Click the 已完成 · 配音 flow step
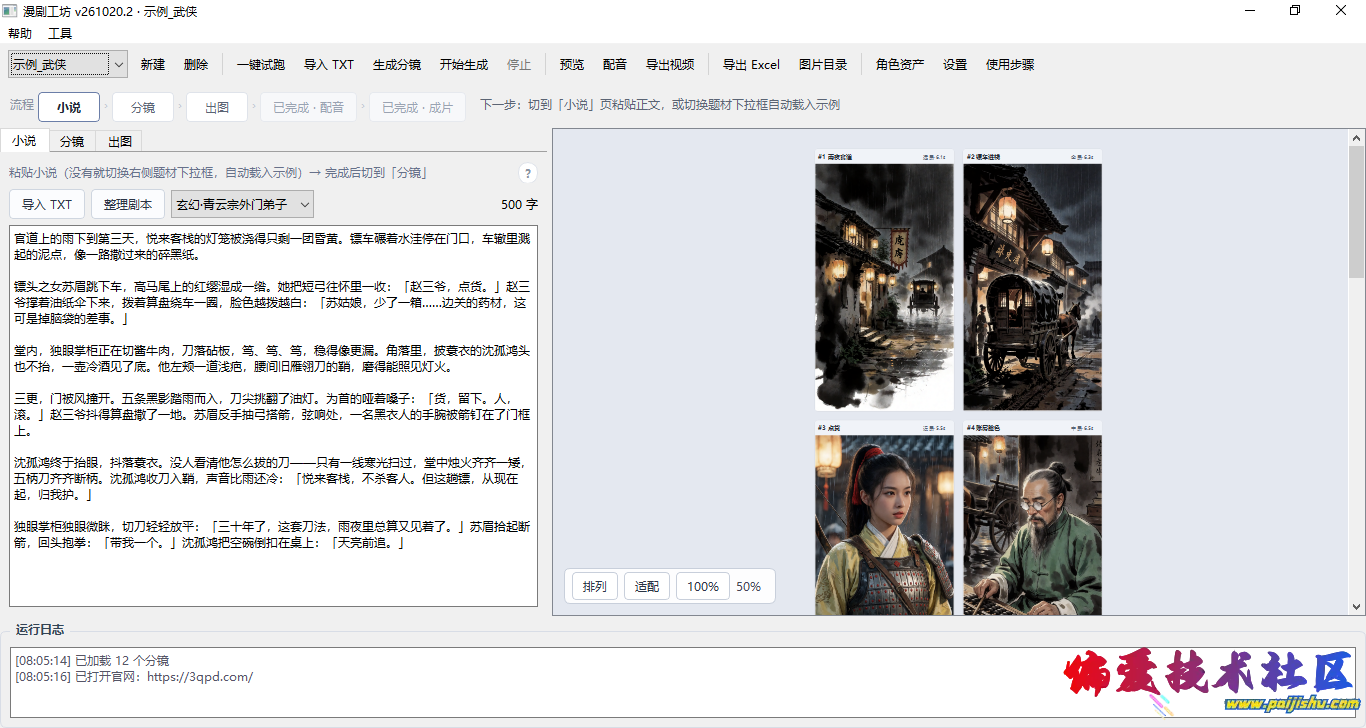 tap(309, 107)
